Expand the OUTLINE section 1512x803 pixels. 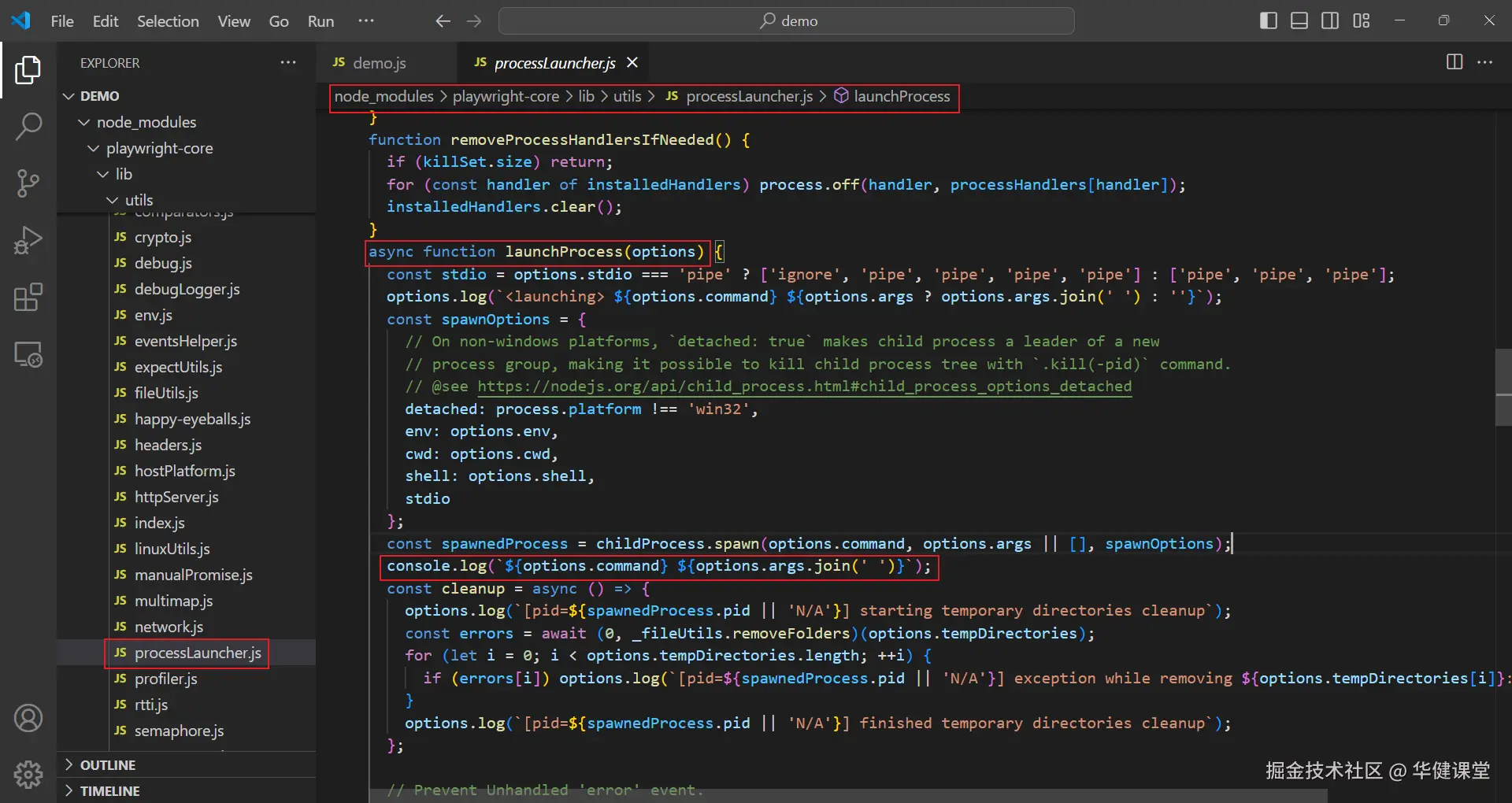point(108,765)
